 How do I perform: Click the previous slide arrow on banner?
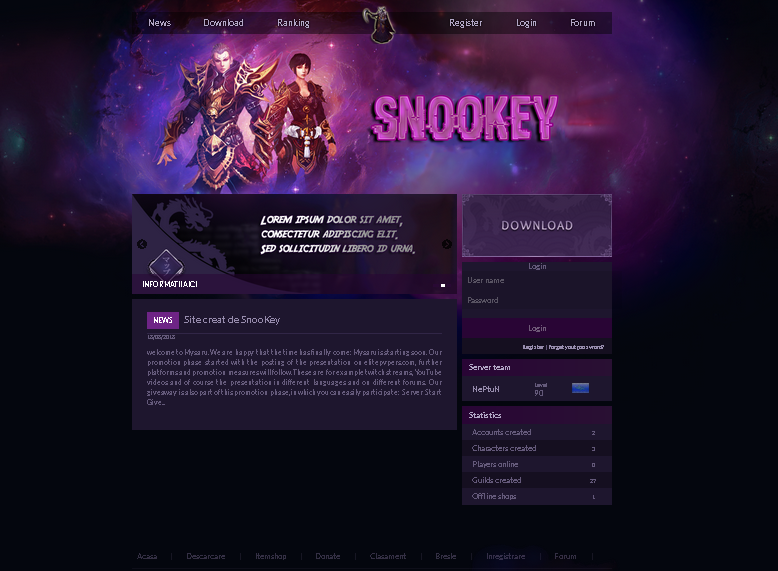[x=142, y=244]
